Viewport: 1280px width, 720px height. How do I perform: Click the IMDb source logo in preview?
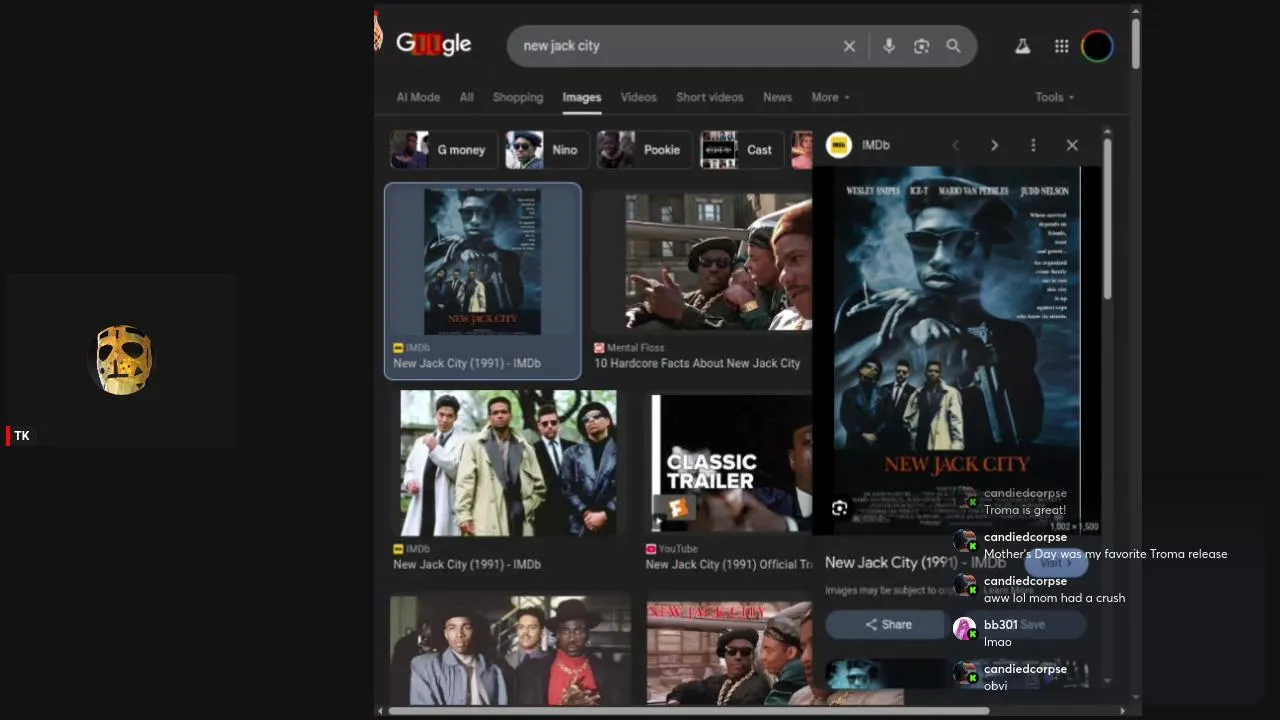[838, 145]
